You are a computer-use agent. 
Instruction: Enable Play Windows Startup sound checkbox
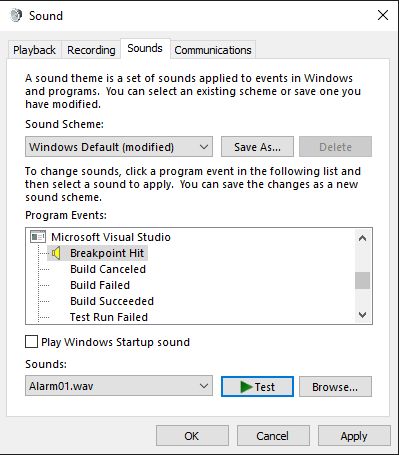(31, 342)
